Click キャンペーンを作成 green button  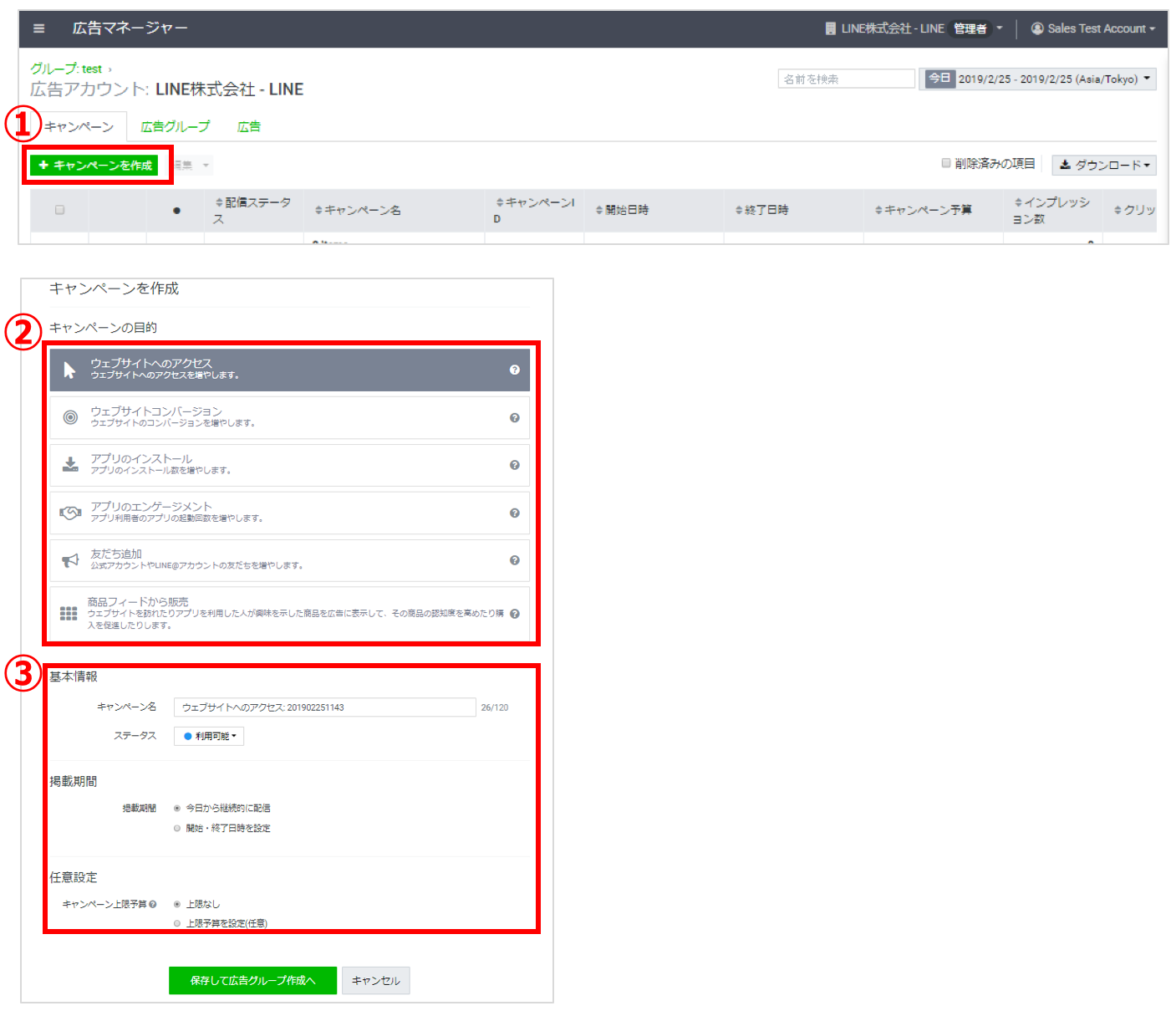point(94,166)
